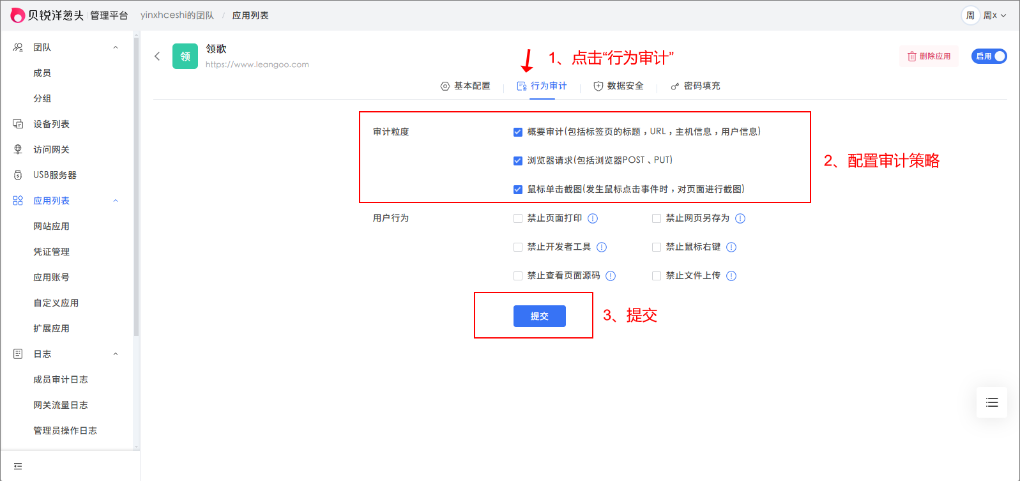
Task: Click the https://www.leangoo.com URL text
Action: tap(257, 64)
